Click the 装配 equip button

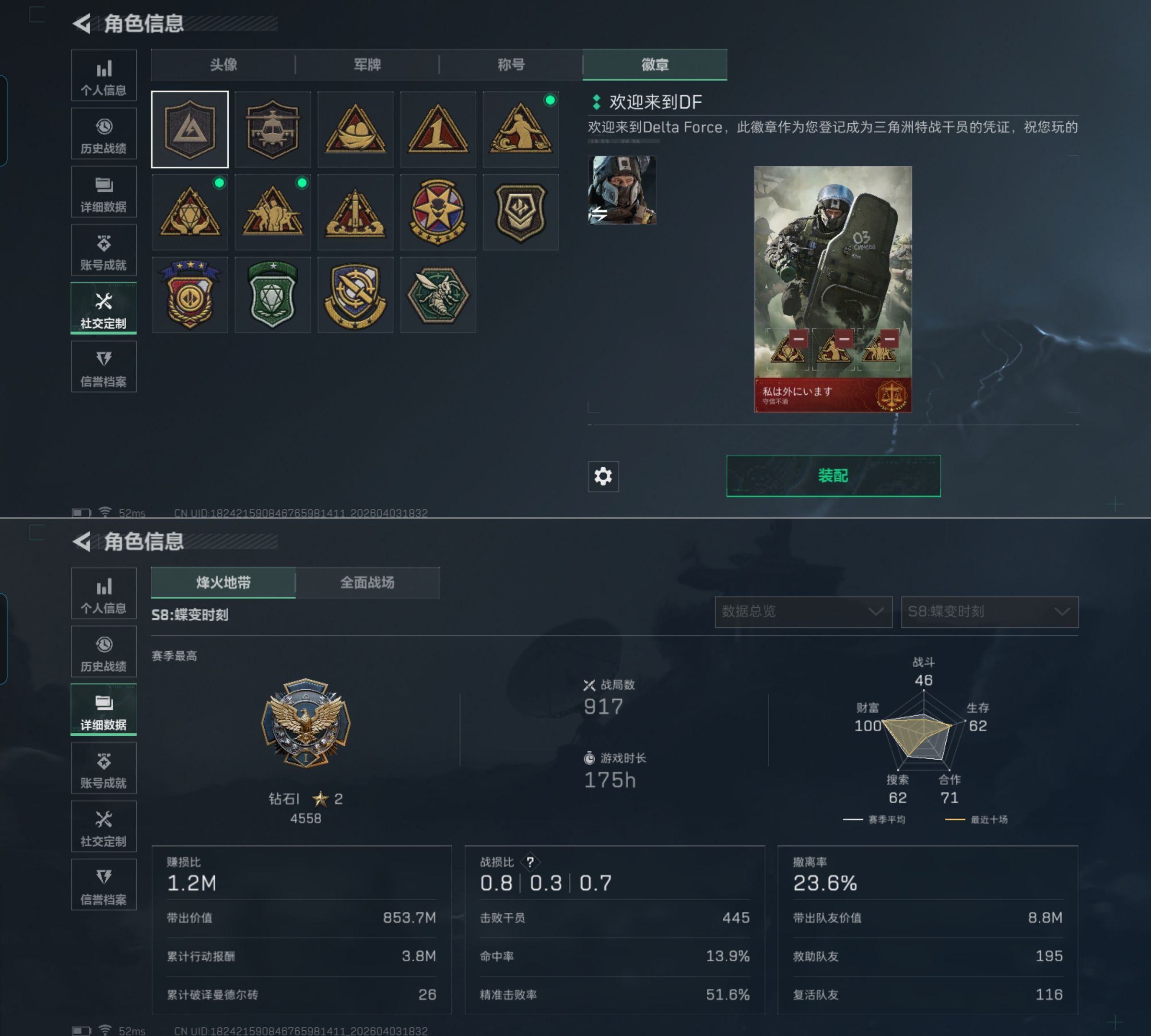[x=834, y=476]
